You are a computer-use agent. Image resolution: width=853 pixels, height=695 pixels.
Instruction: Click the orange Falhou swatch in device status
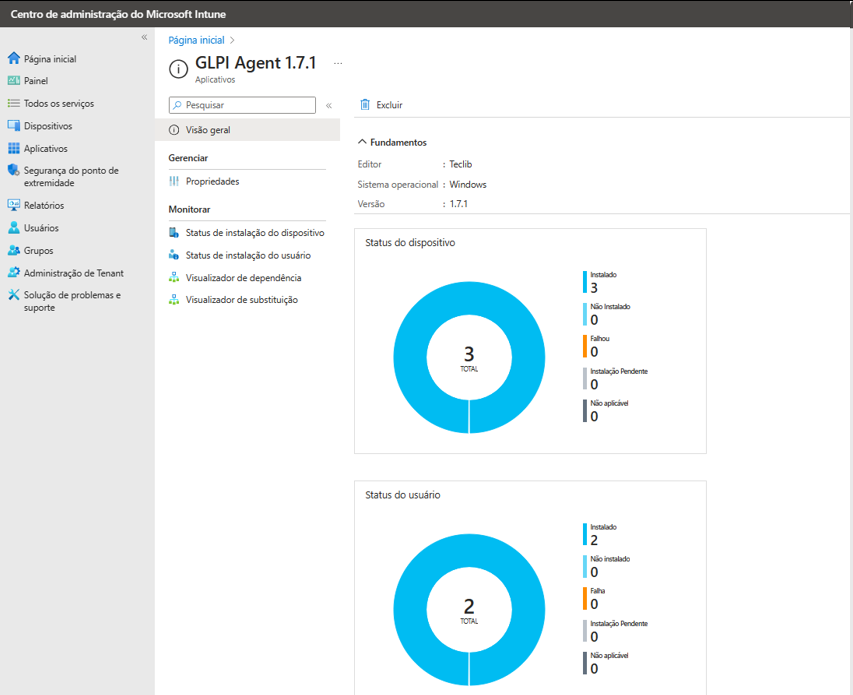585,346
